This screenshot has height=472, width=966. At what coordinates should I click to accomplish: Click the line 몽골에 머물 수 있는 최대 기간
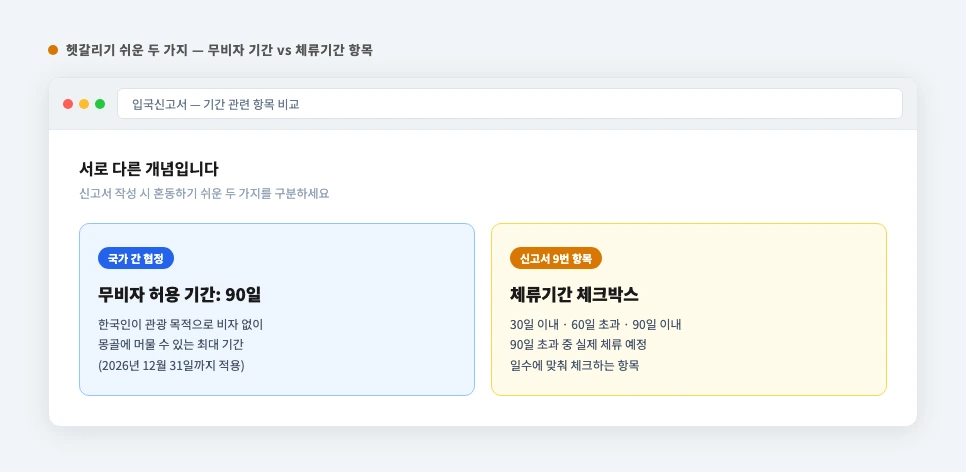coord(172,345)
